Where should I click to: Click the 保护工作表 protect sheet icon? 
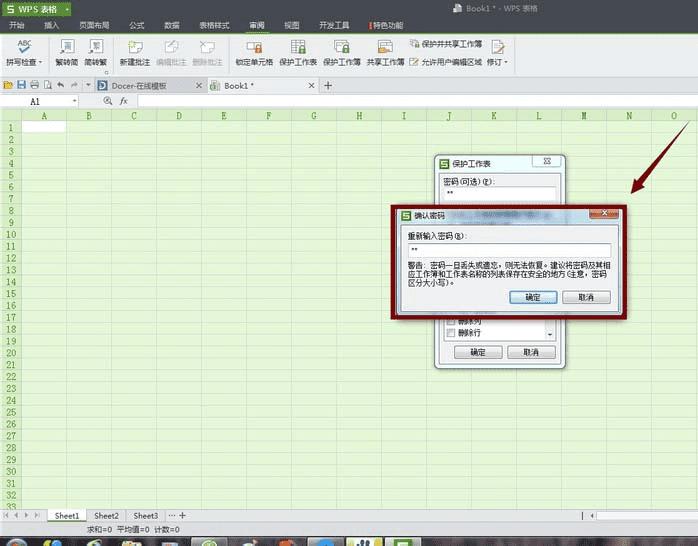click(x=298, y=47)
